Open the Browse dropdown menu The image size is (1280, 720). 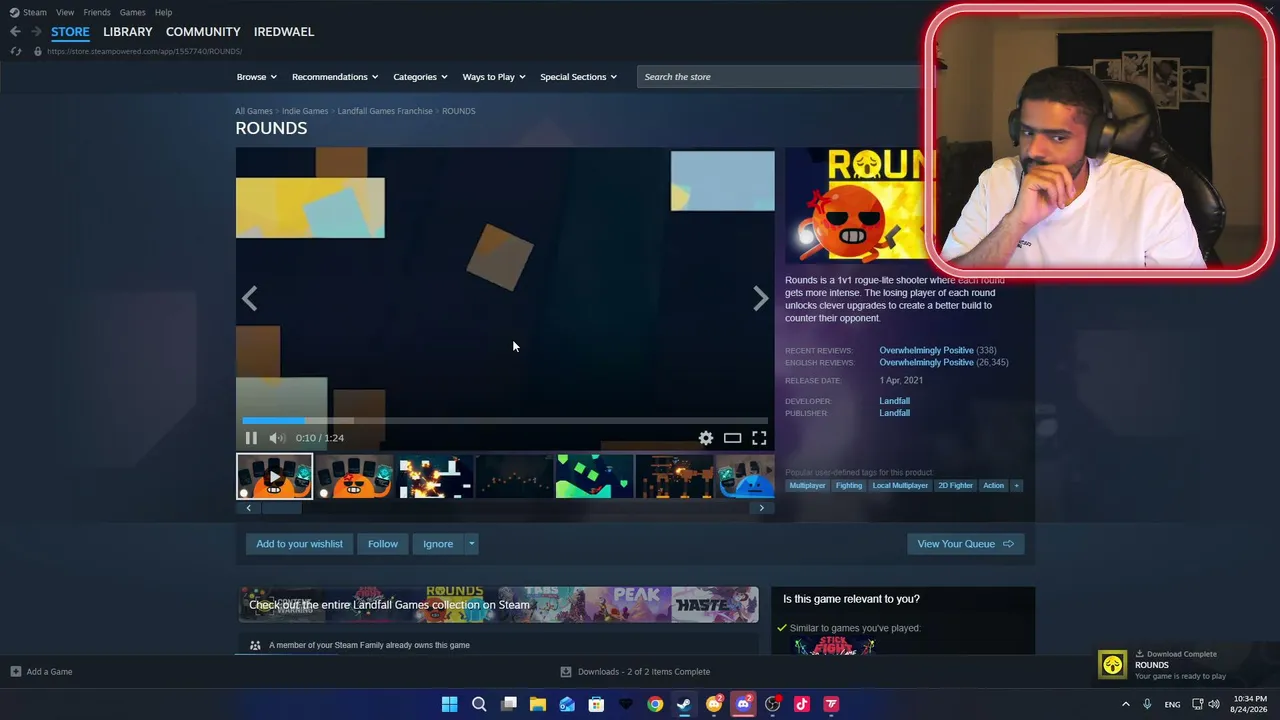(x=257, y=77)
